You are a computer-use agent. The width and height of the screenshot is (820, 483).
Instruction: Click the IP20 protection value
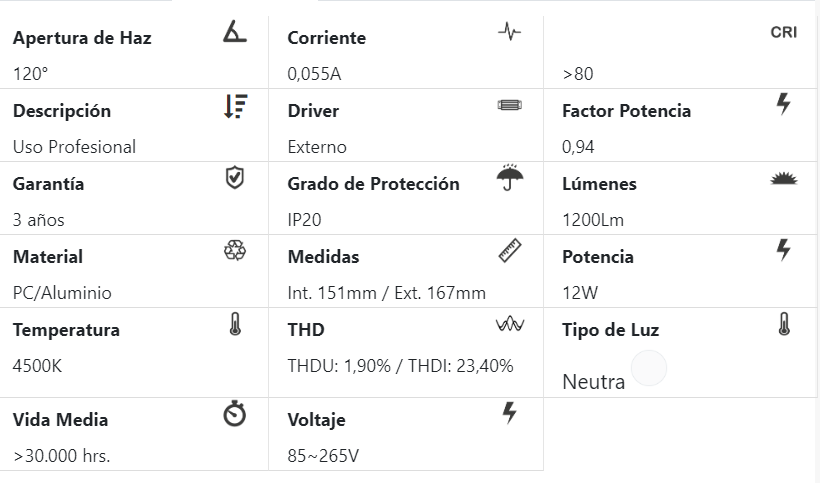point(304,220)
